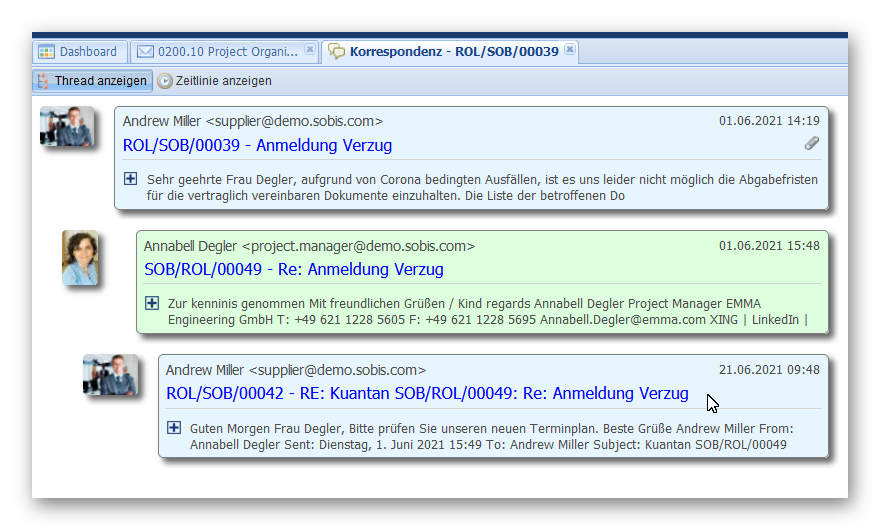This screenshot has width=880, height=530.
Task: Click the timestamp 01.06.2021 15:48
Action: pos(769,245)
